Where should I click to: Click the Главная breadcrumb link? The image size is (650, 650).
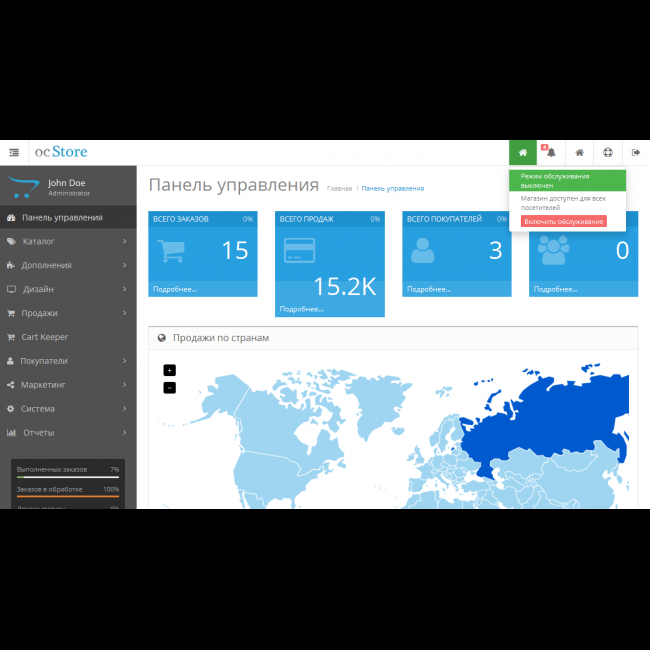click(x=339, y=188)
